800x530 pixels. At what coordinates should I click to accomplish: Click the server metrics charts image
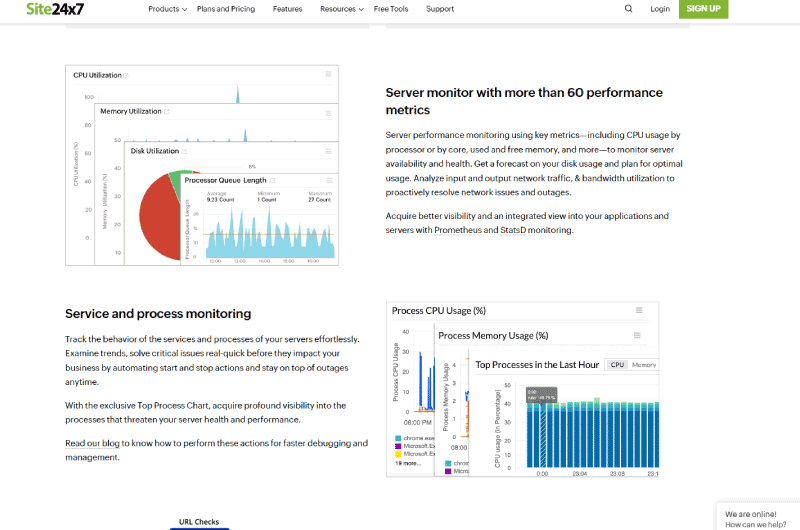[202, 165]
